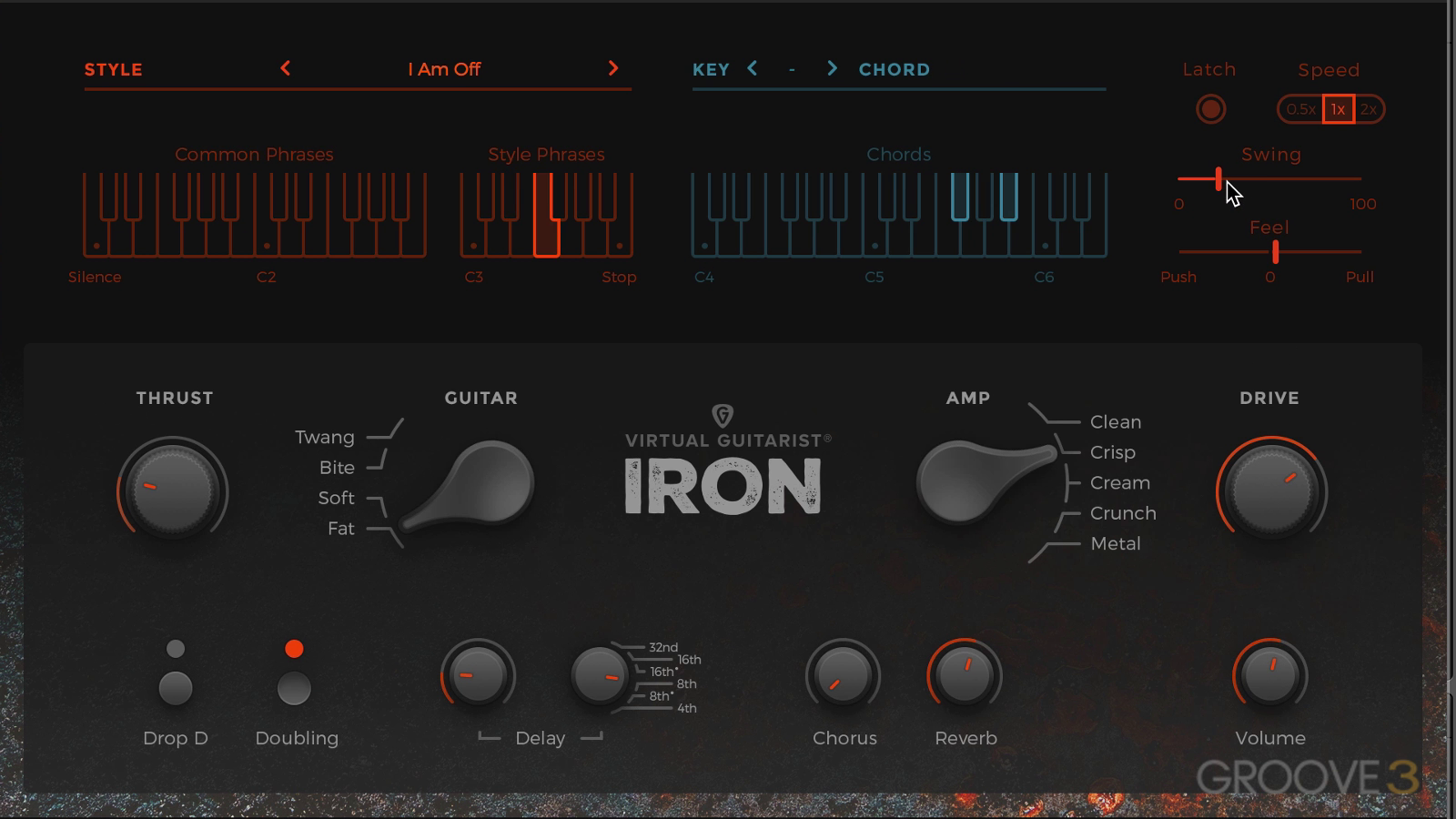Switch to CHORD mode

tap(895, 69)
